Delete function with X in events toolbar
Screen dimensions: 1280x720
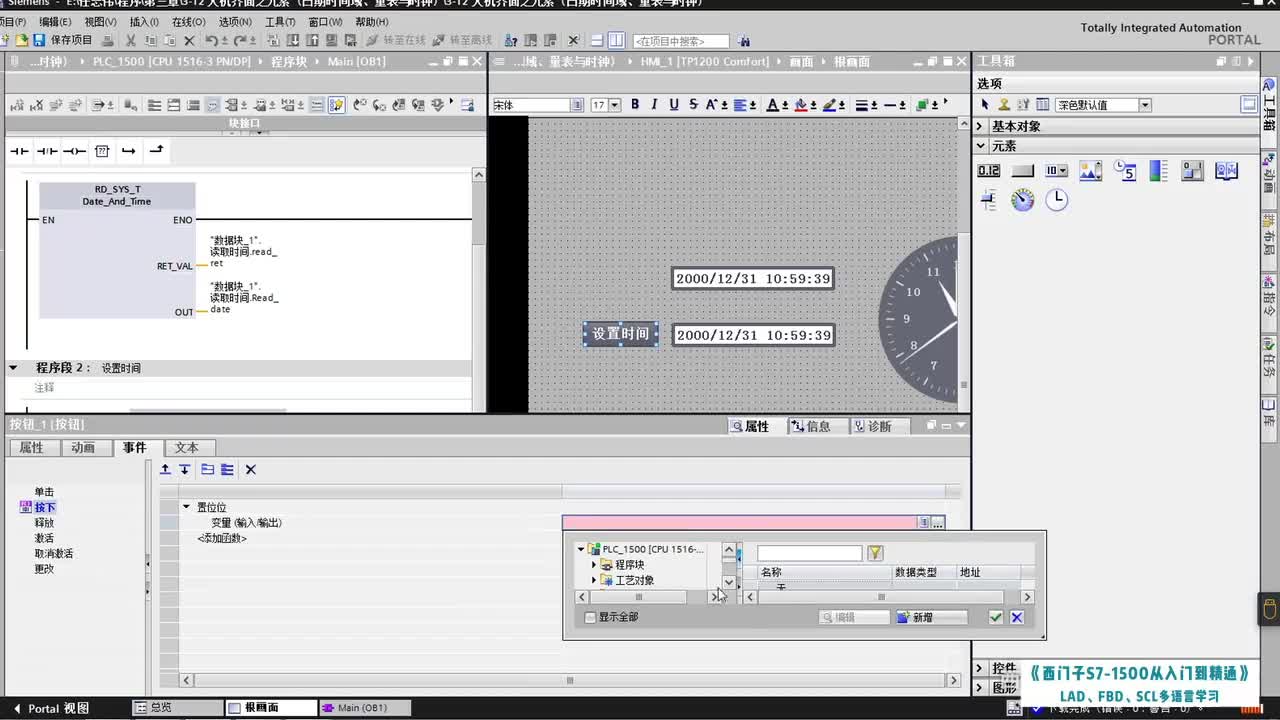coord(251,469)
